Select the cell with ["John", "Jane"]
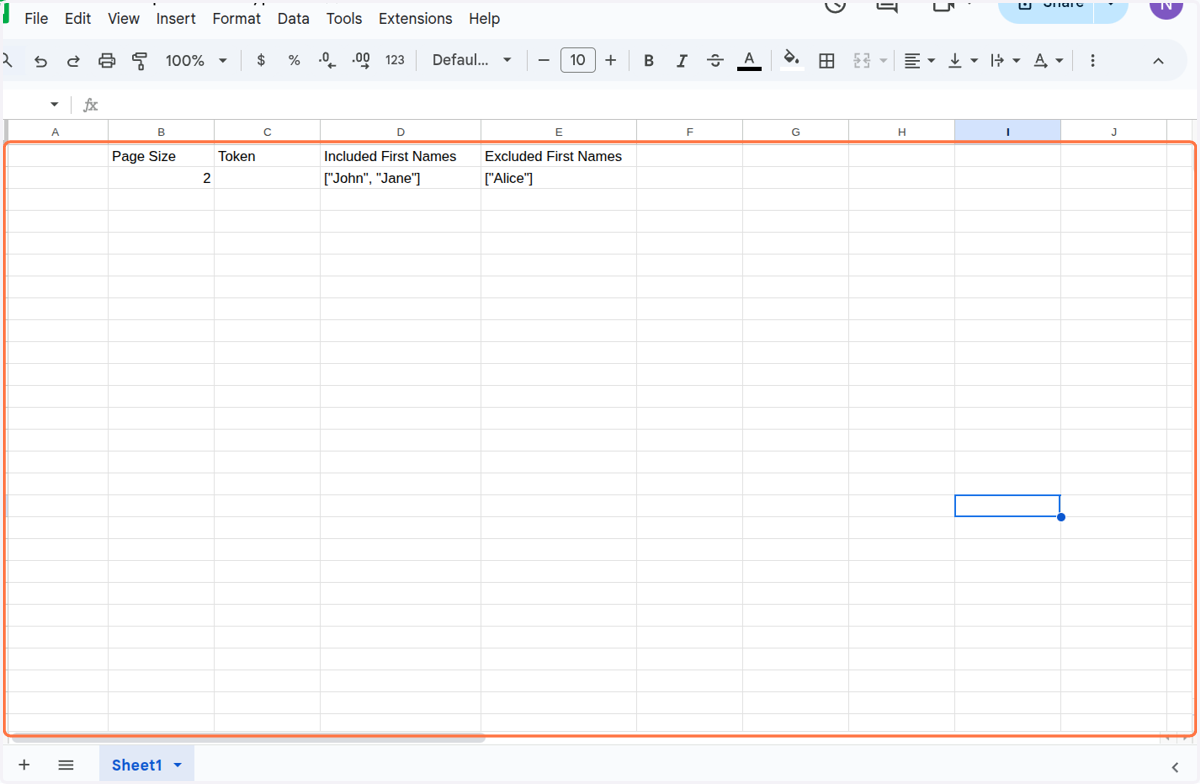The width and height of the screenshot is (1200, 784). (400, 178)
